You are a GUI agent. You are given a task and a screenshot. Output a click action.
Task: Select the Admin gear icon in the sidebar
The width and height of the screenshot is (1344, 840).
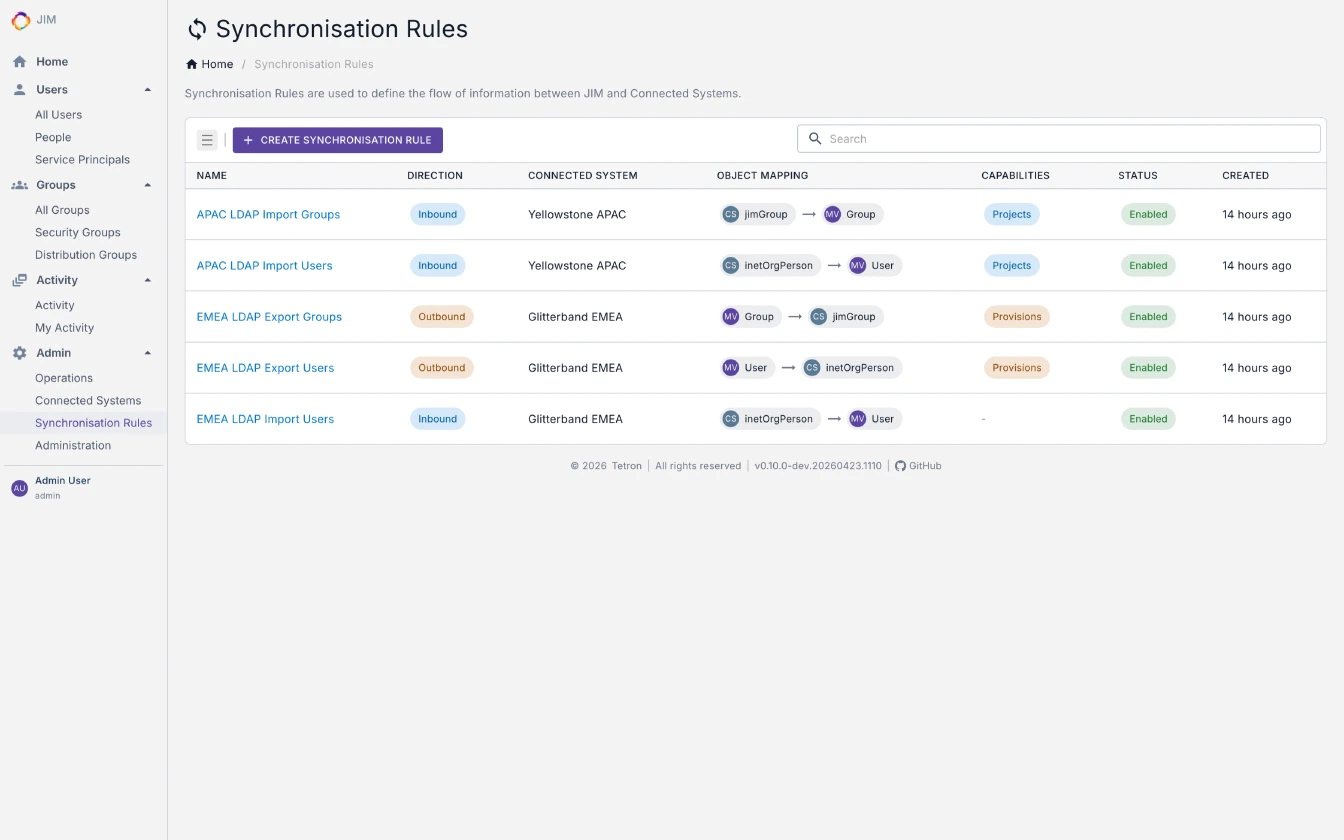[18, 352]
